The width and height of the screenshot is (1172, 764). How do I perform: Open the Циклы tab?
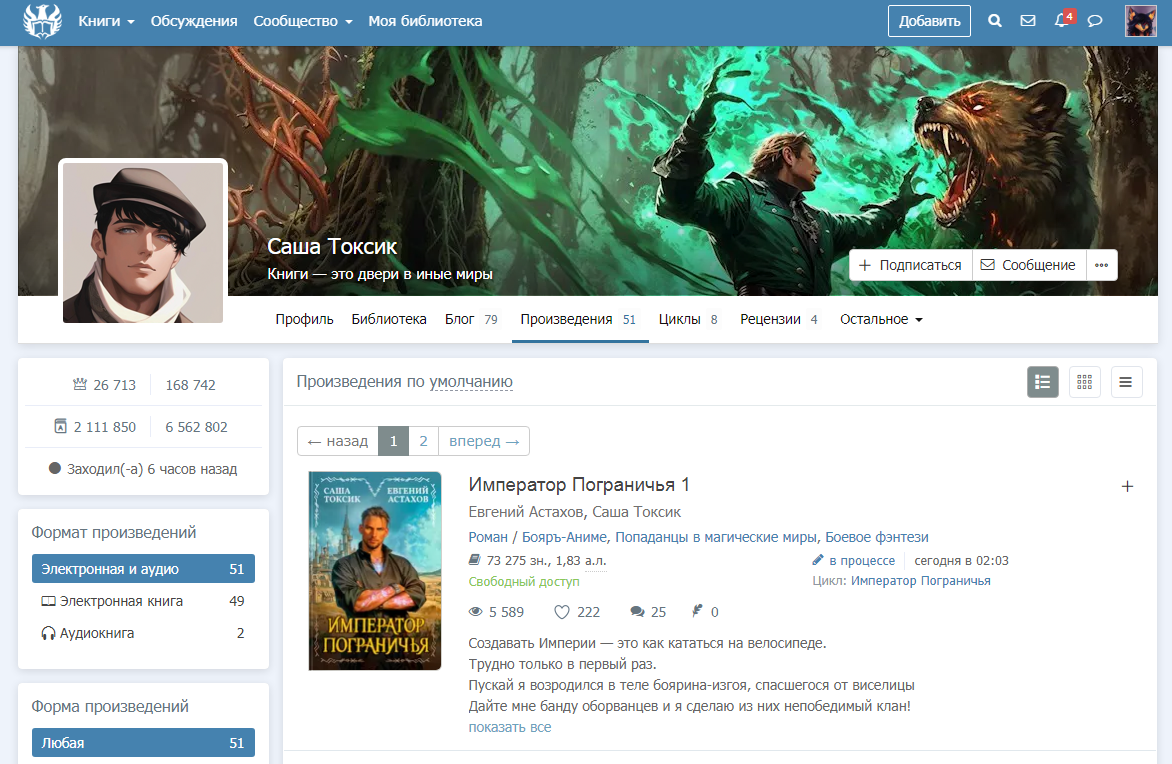[x=688, y=320]
